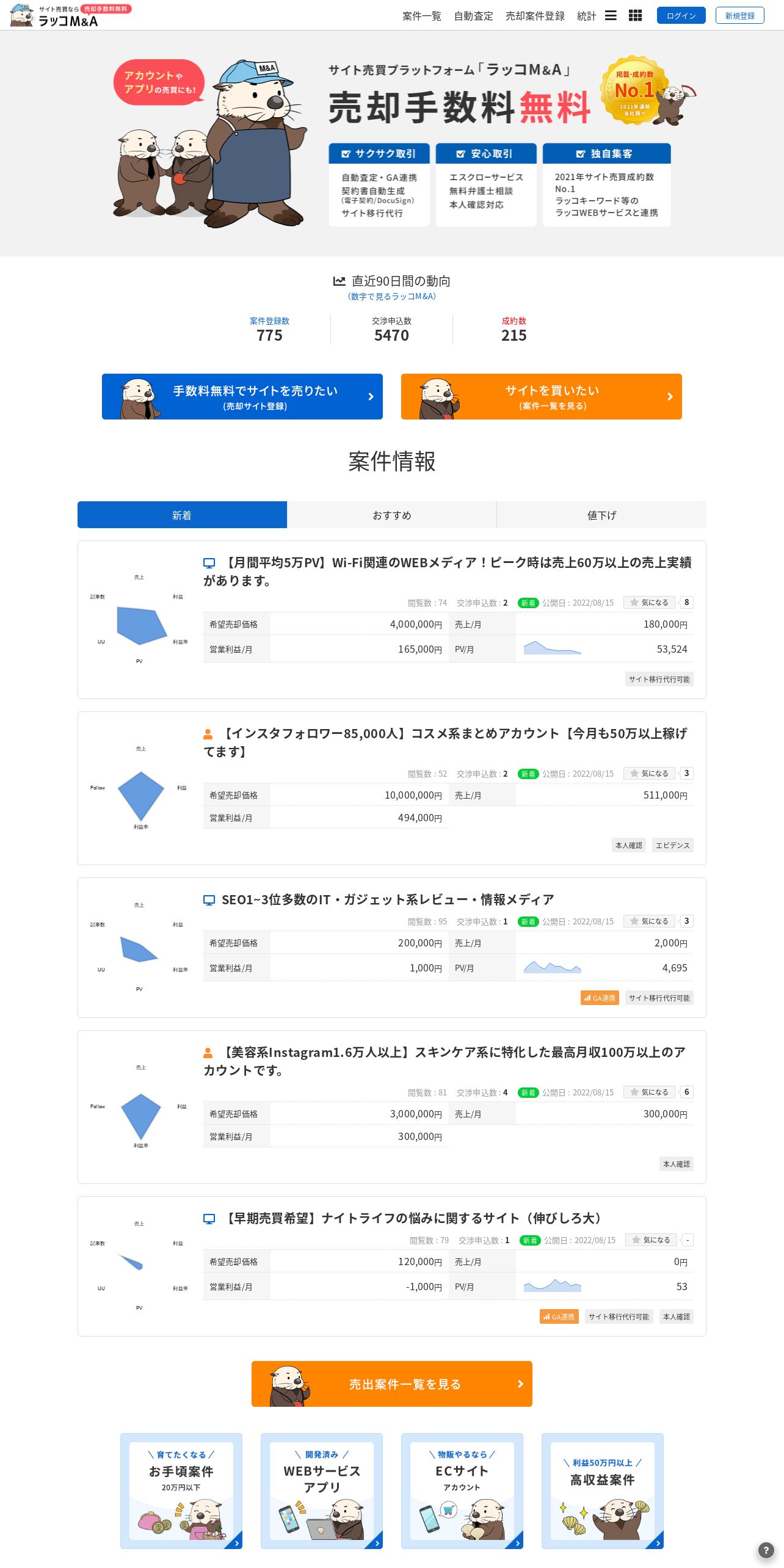Image resolution: width=784 pixels, height=1568 pixels.
Task: Click the ログイン button
Action: pos(681,15)
